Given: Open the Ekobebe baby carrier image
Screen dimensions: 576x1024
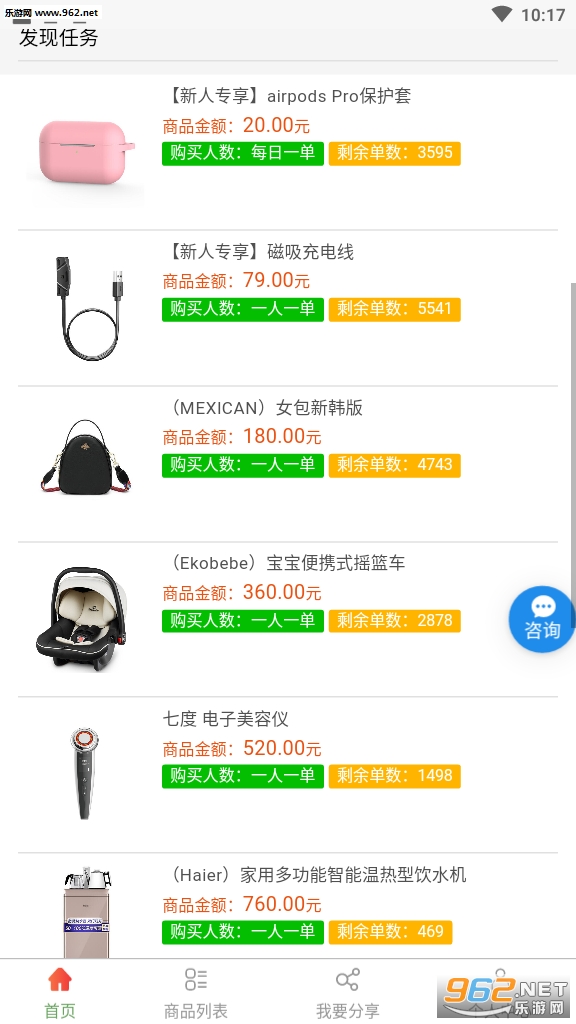Looking at the screenshot, I should pyautogui.click(x=81, y=618).
